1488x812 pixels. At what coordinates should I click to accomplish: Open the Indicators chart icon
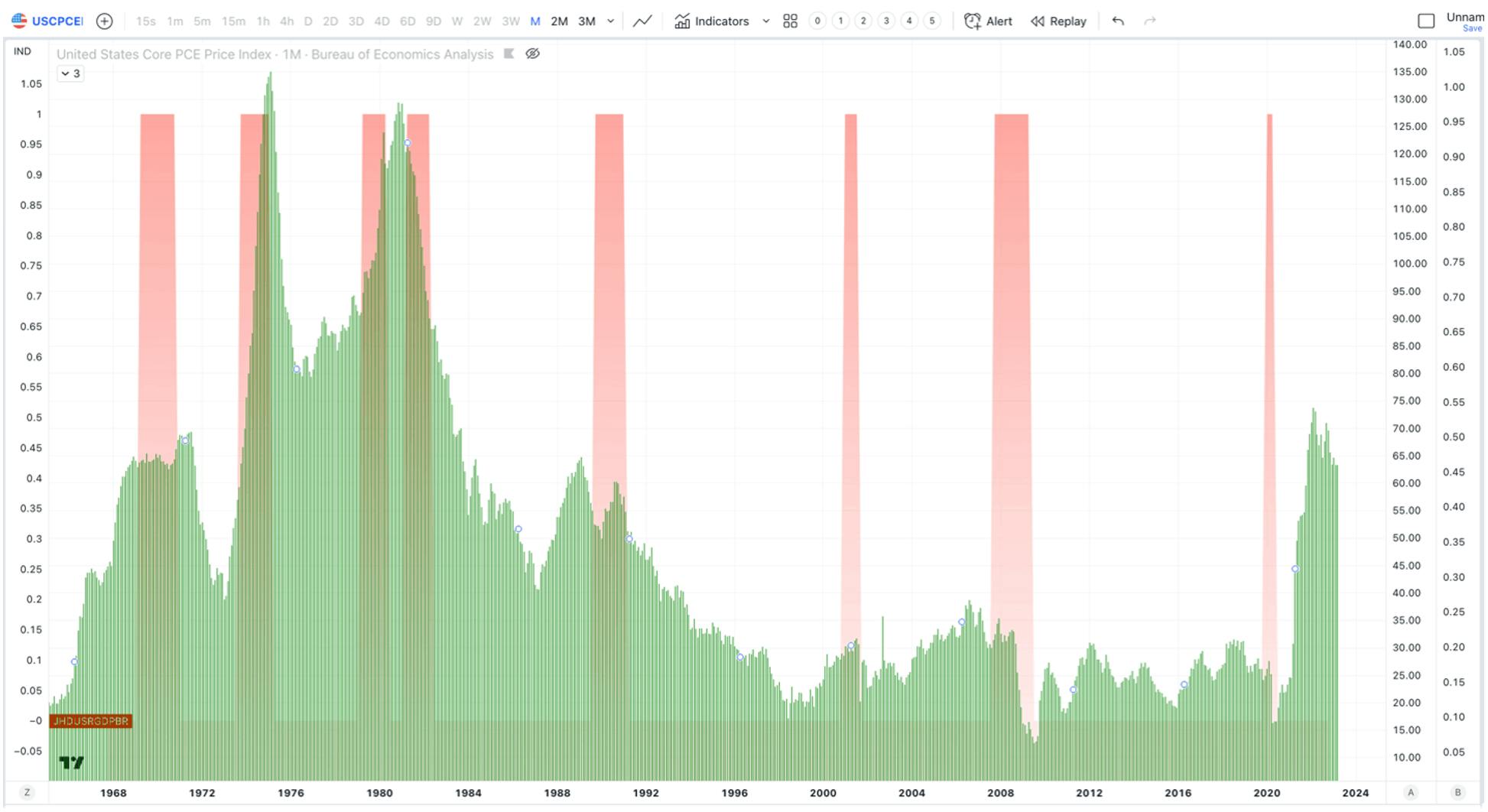682,21
